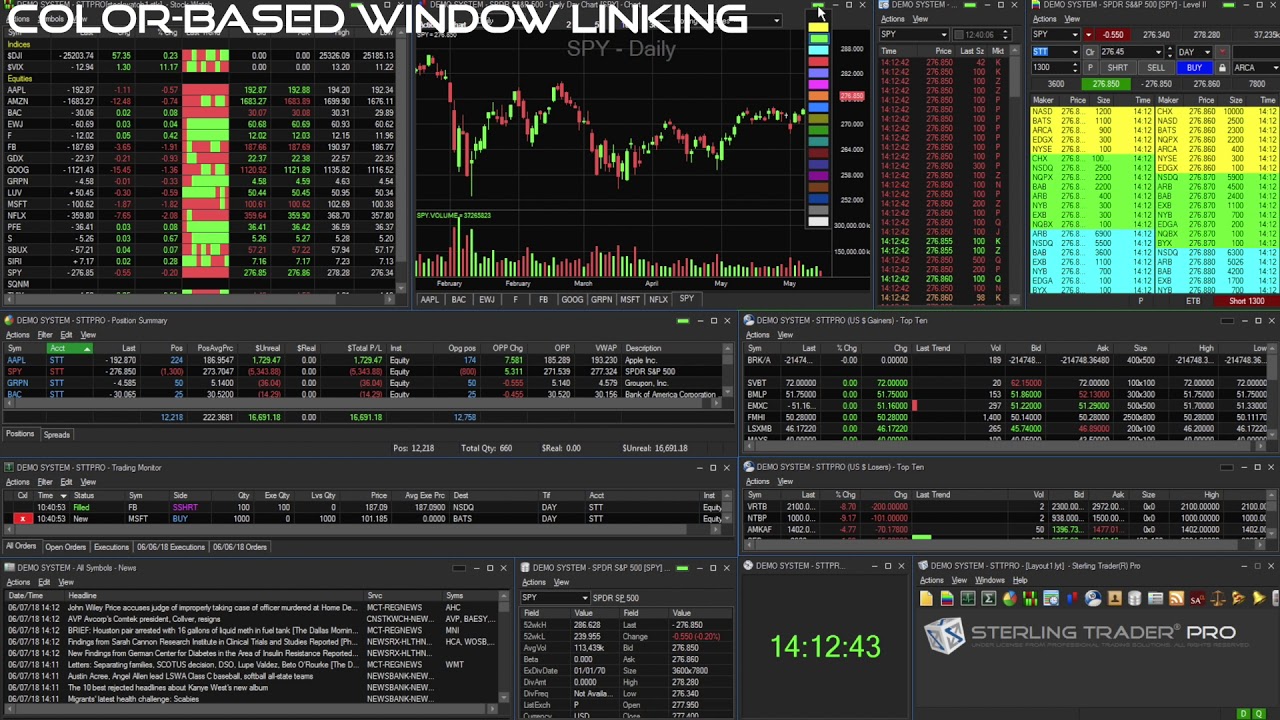Switch to Open Orders tab

[65, 547]
